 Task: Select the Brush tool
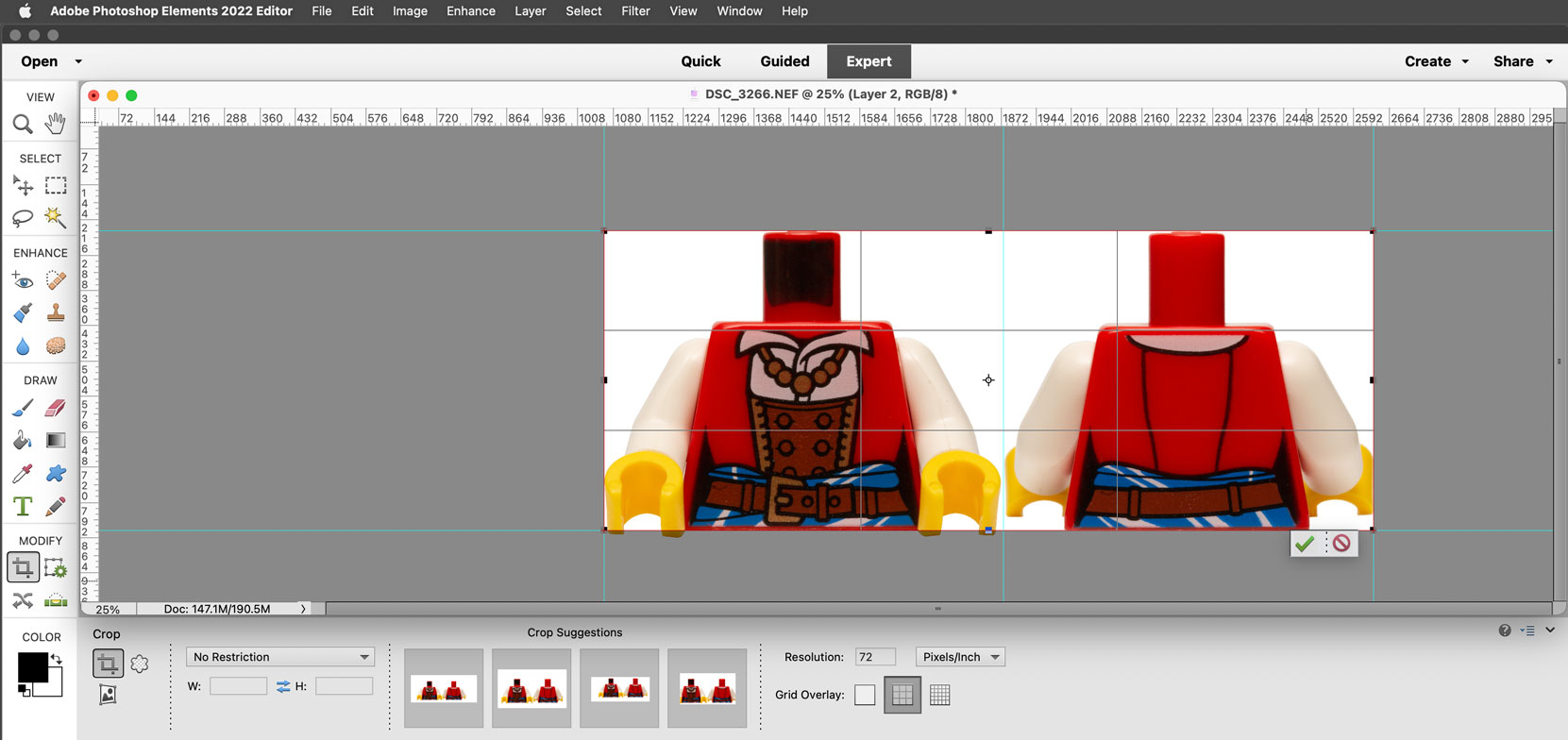pyautogui.click(x=23, y=408)
